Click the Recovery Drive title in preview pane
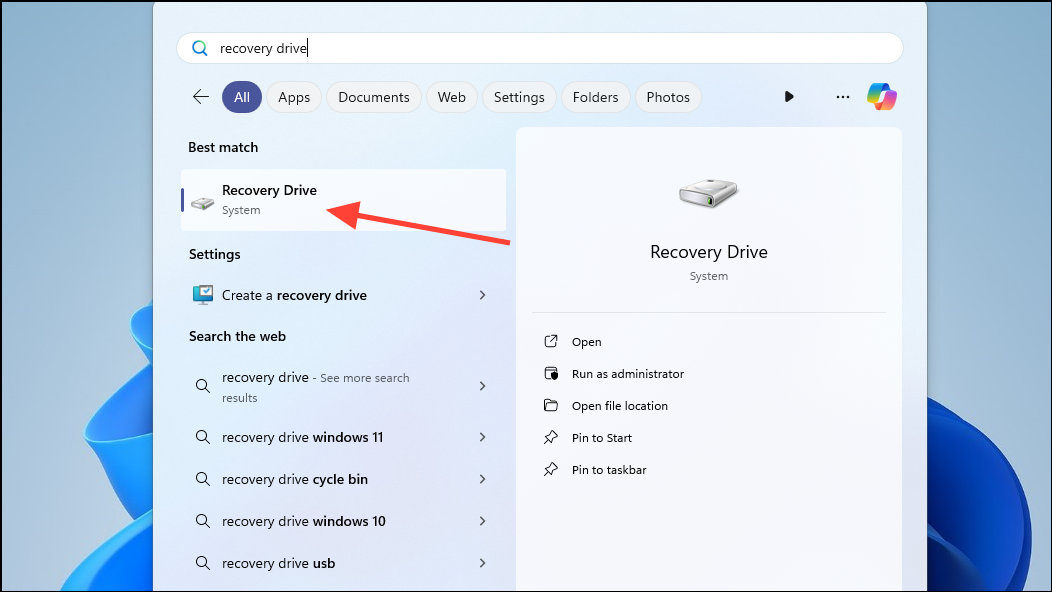The image size is (1052, 592). [x=708, y=252]
